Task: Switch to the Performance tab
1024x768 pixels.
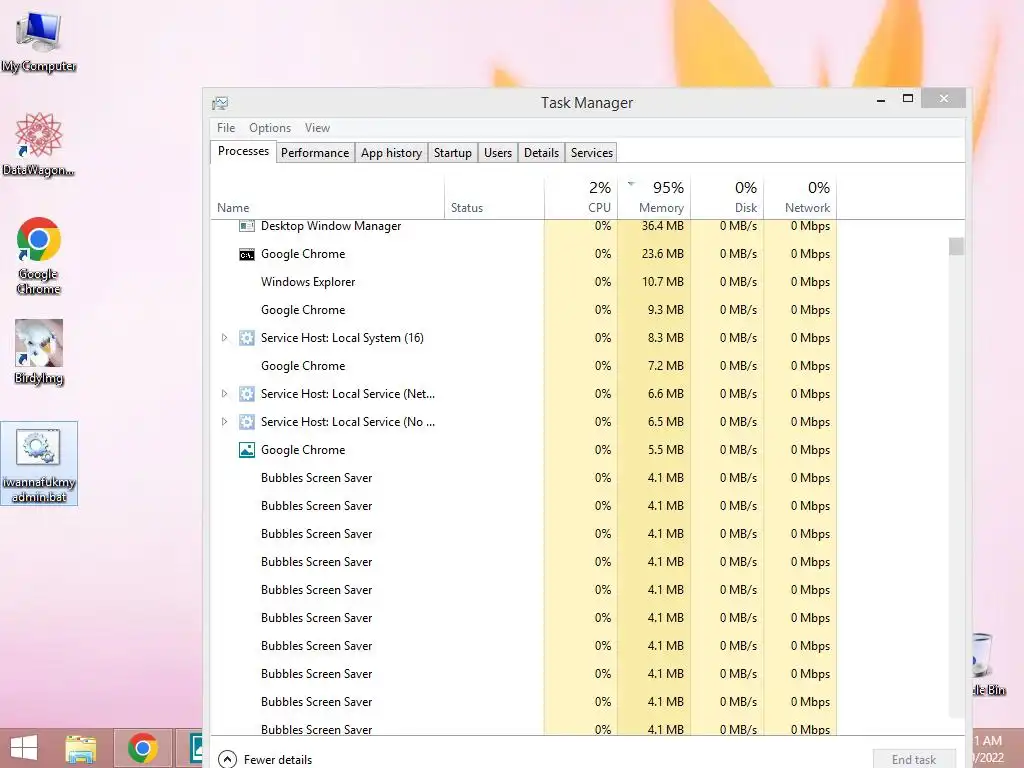Action: click(x=315, y=153)
